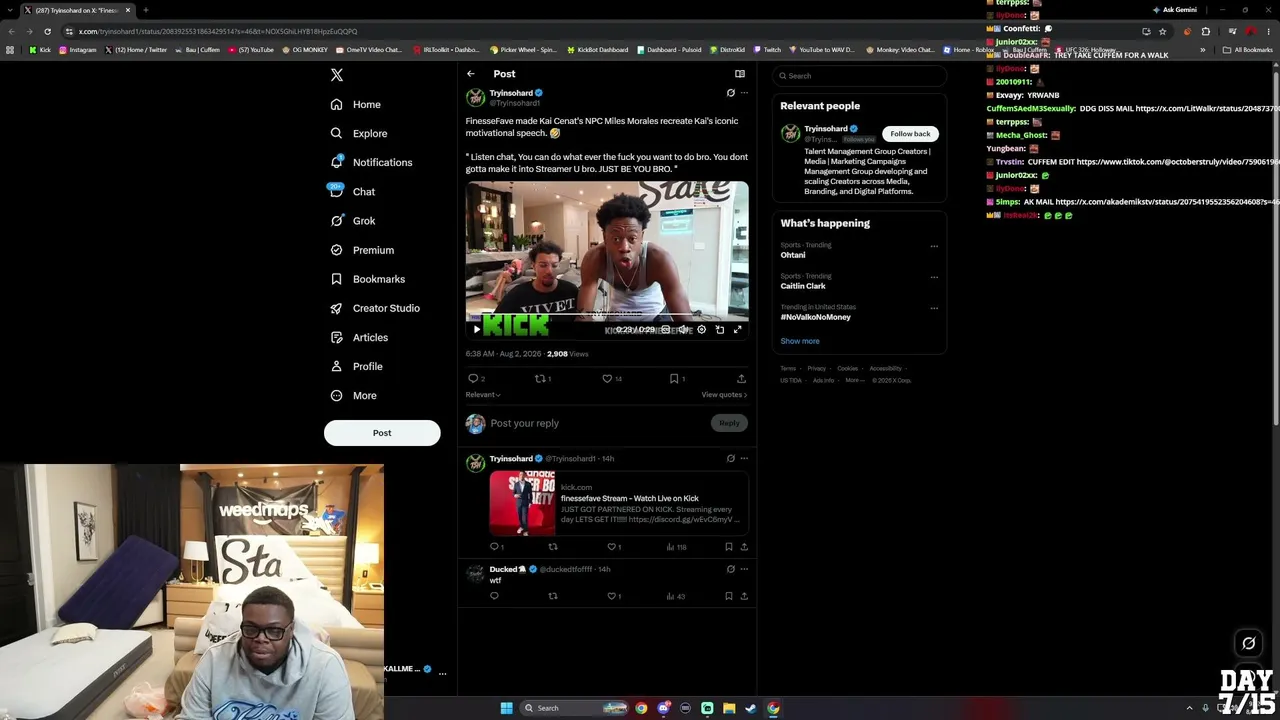Bookmark the main post
This screenshot has width=1280, height=720.
tap(674, 379)
